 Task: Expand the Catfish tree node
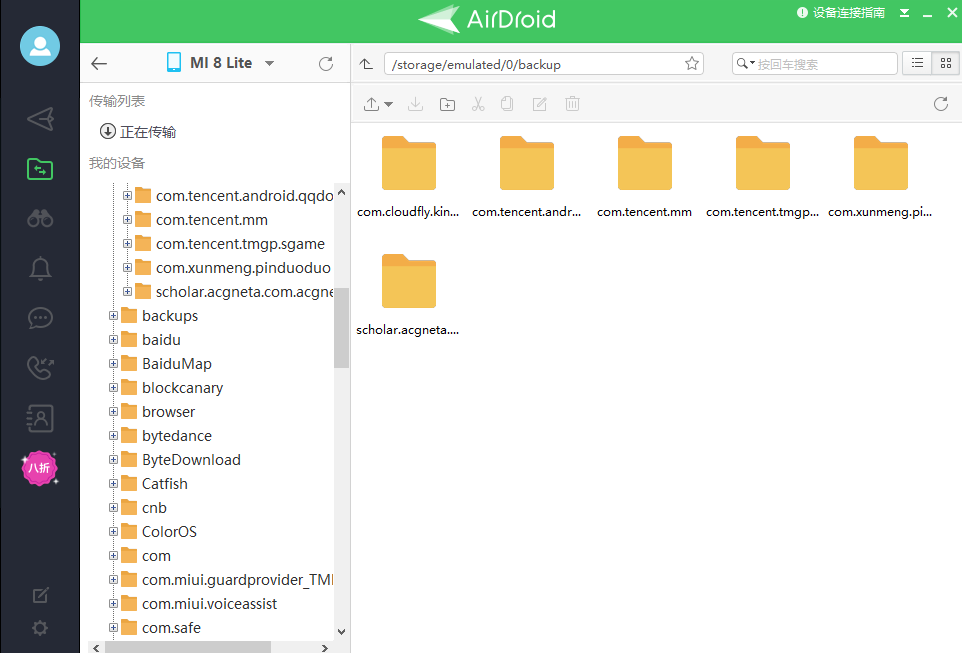point(114,484)
